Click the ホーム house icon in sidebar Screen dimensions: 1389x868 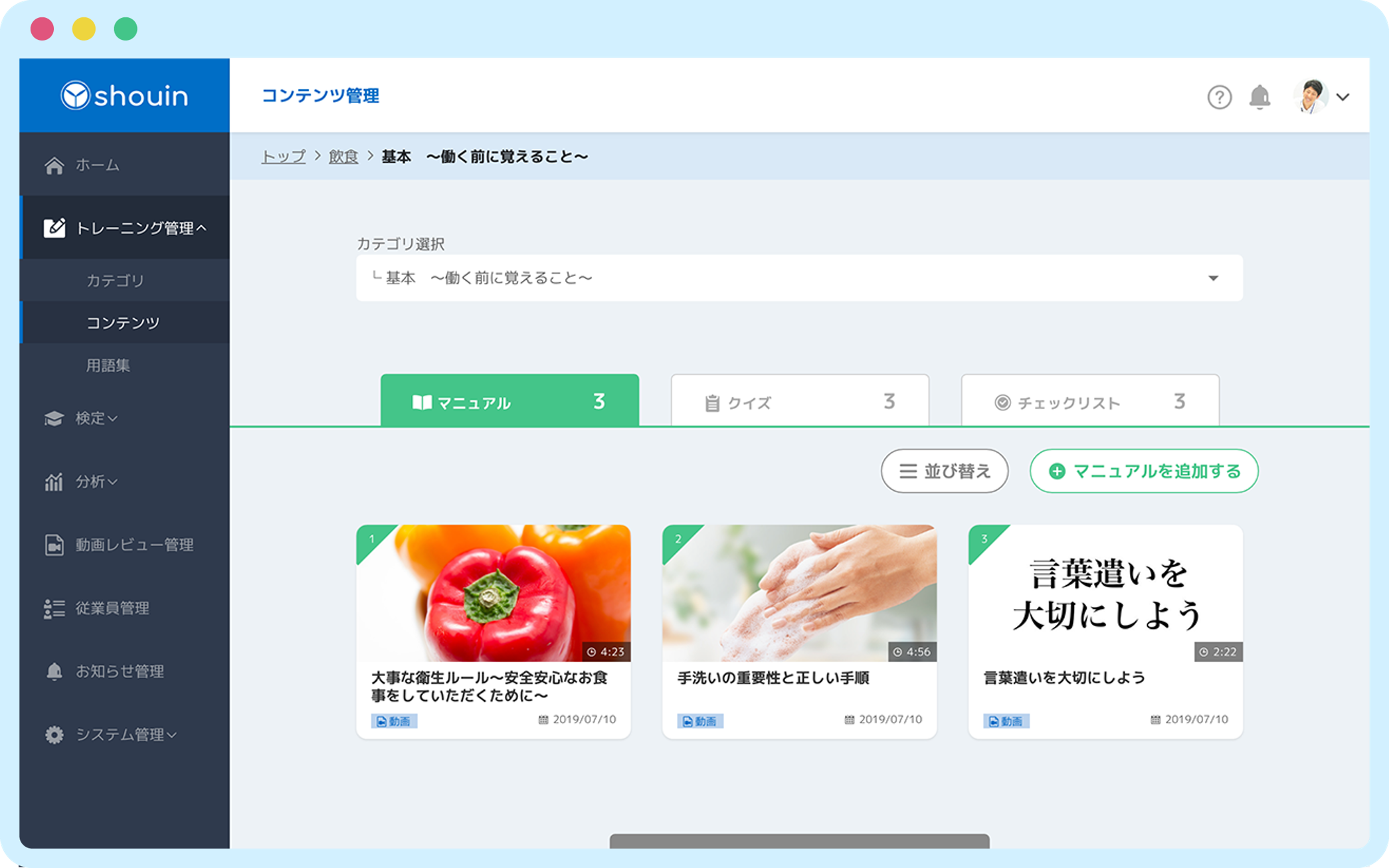[x=54, y=165]
